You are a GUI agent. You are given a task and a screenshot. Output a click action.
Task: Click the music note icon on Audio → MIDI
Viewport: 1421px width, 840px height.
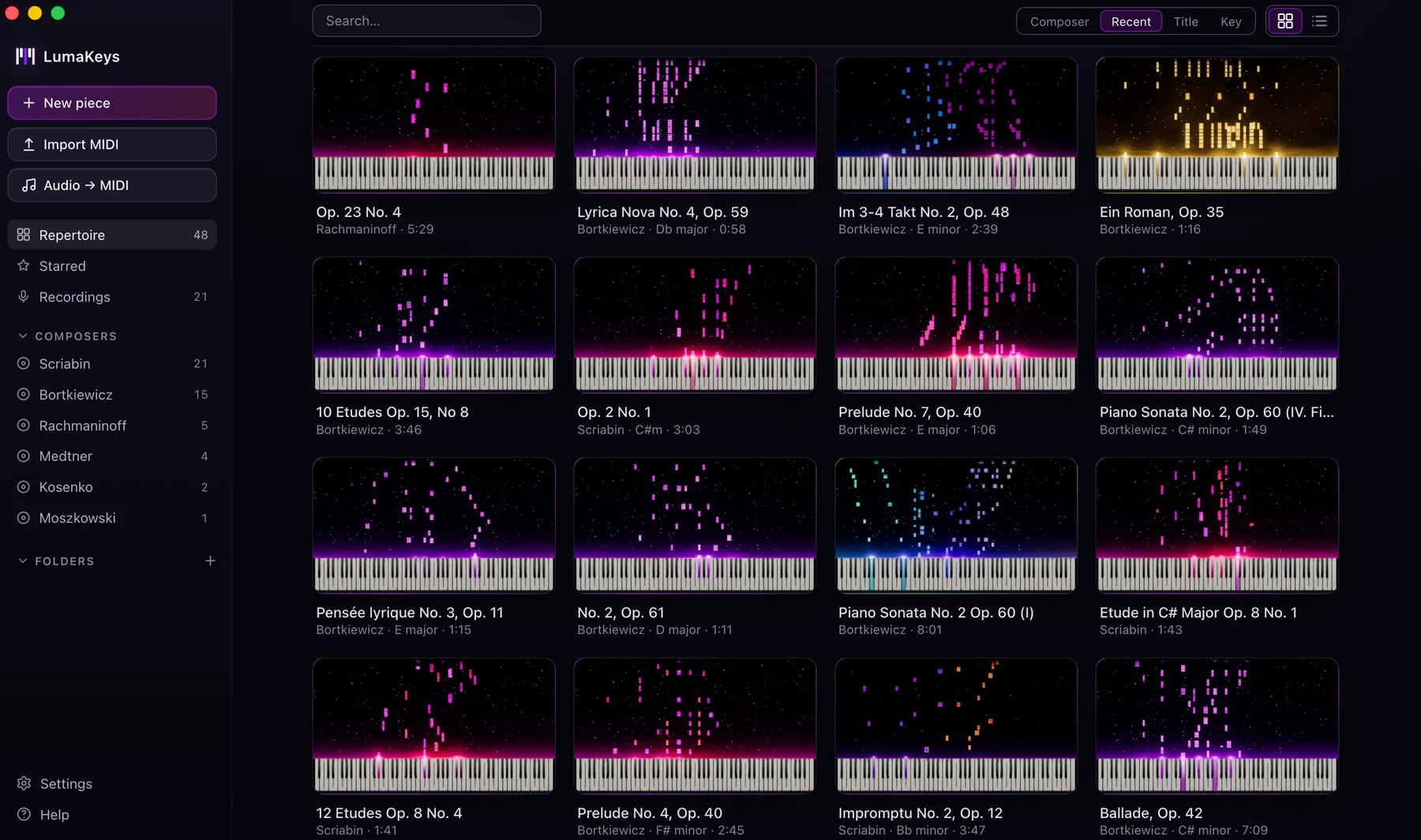point(28,185)
